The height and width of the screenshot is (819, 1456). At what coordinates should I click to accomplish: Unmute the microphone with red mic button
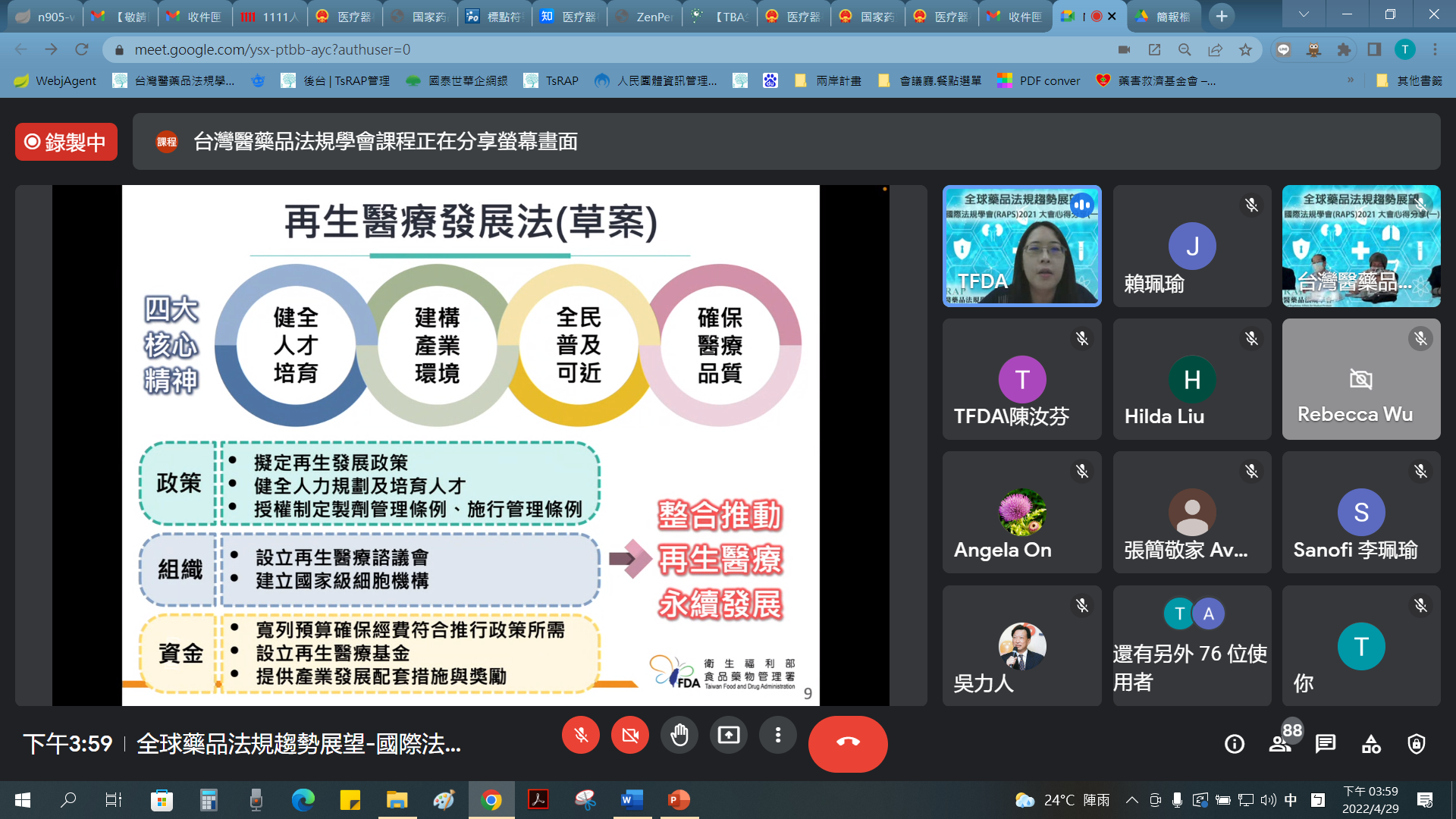(581, 735)
